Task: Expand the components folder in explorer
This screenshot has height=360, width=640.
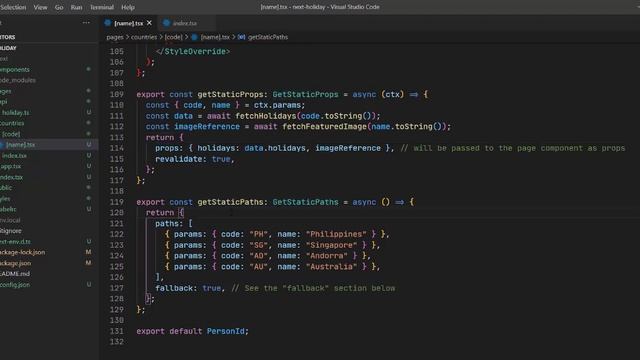Action: pyautogui.click(x=15, y=69)
